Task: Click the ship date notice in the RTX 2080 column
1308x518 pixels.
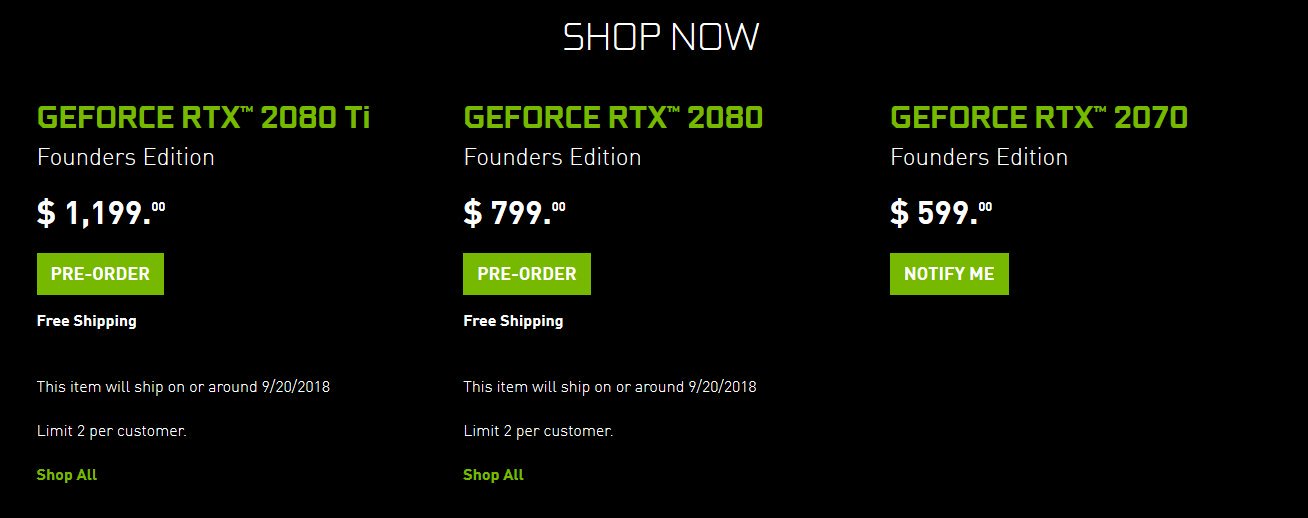Action: click(x=610, y=386)
